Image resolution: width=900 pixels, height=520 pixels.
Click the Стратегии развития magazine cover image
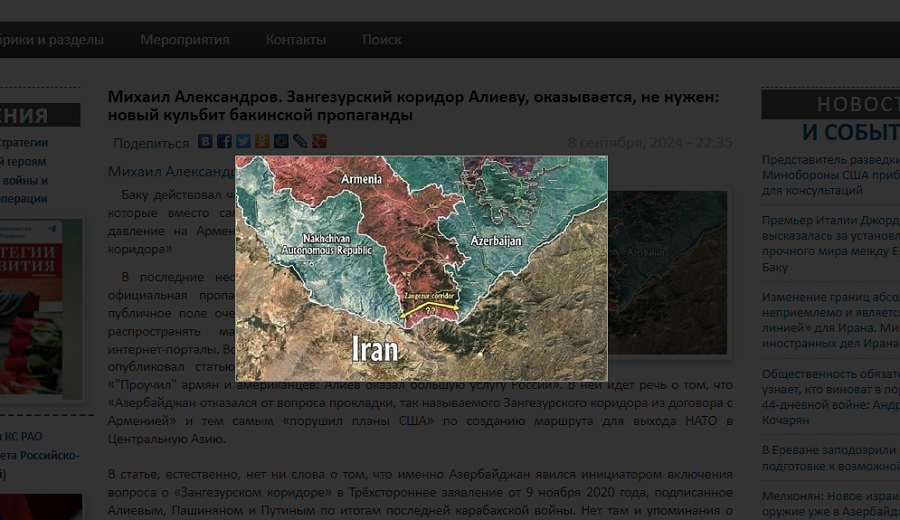coord(41,309)
